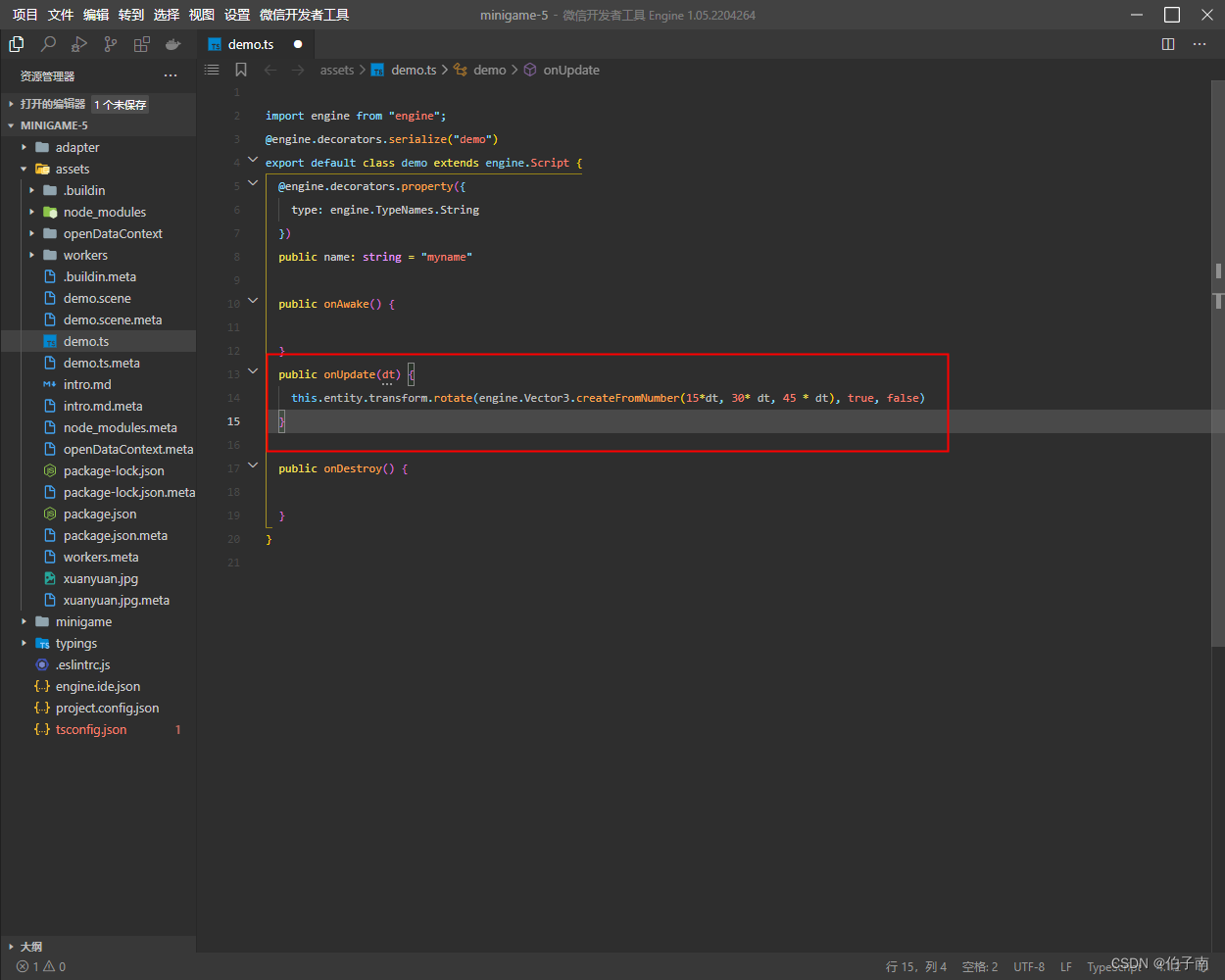Open the explorer panel ellipsis menu
Screen dimensions: 1225x980
click(171, 75)
